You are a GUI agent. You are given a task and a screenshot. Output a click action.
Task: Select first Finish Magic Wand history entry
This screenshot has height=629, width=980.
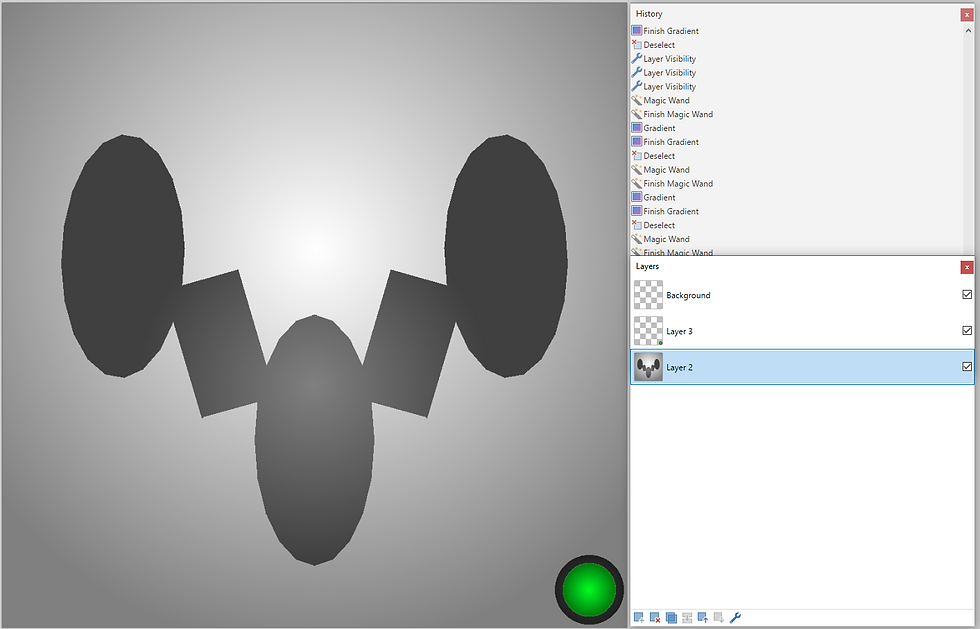[672, 114]
